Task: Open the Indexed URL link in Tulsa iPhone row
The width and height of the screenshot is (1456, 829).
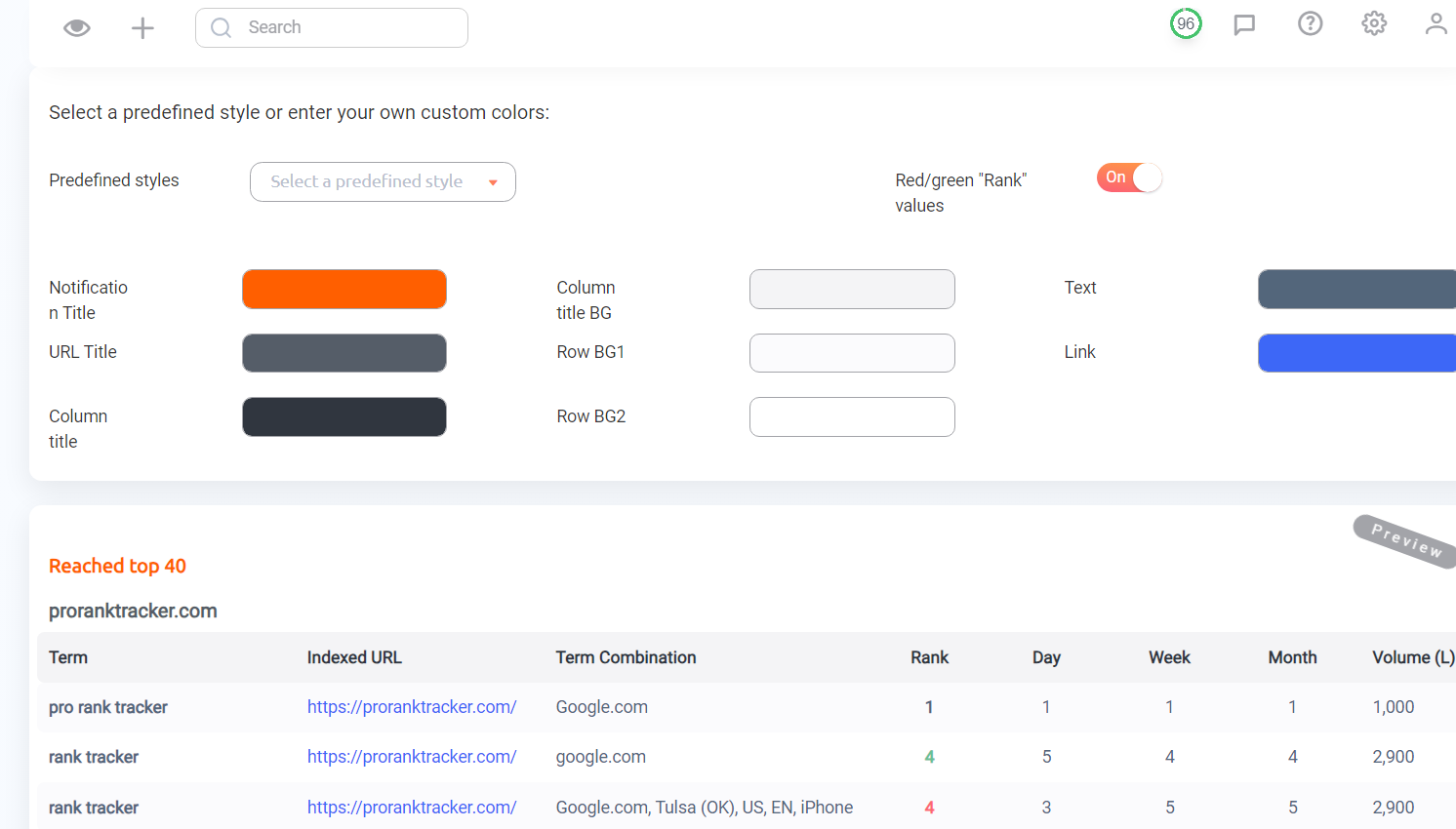Action: pos(412,808)
